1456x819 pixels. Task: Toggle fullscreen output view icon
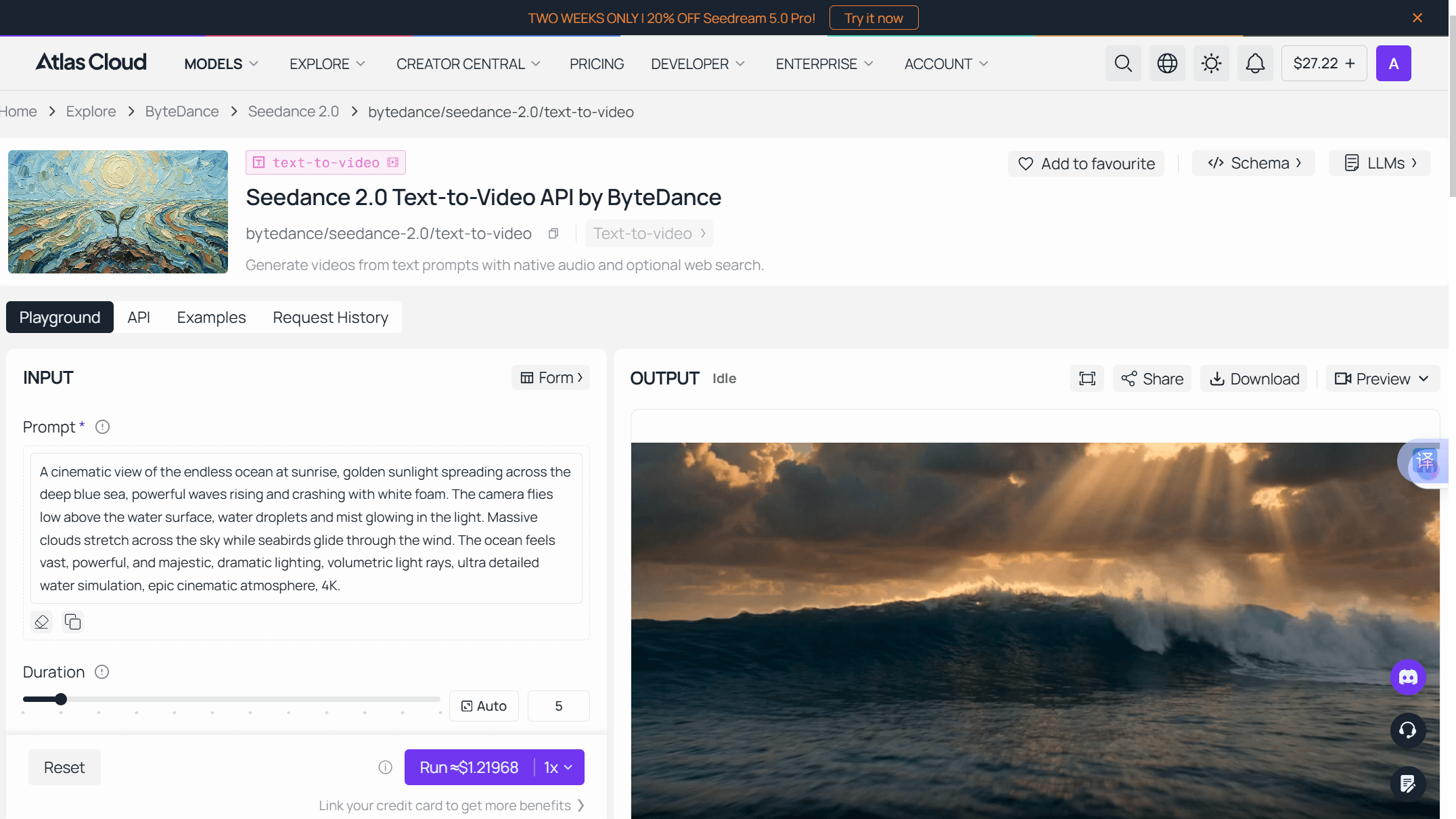(1087, 378)
